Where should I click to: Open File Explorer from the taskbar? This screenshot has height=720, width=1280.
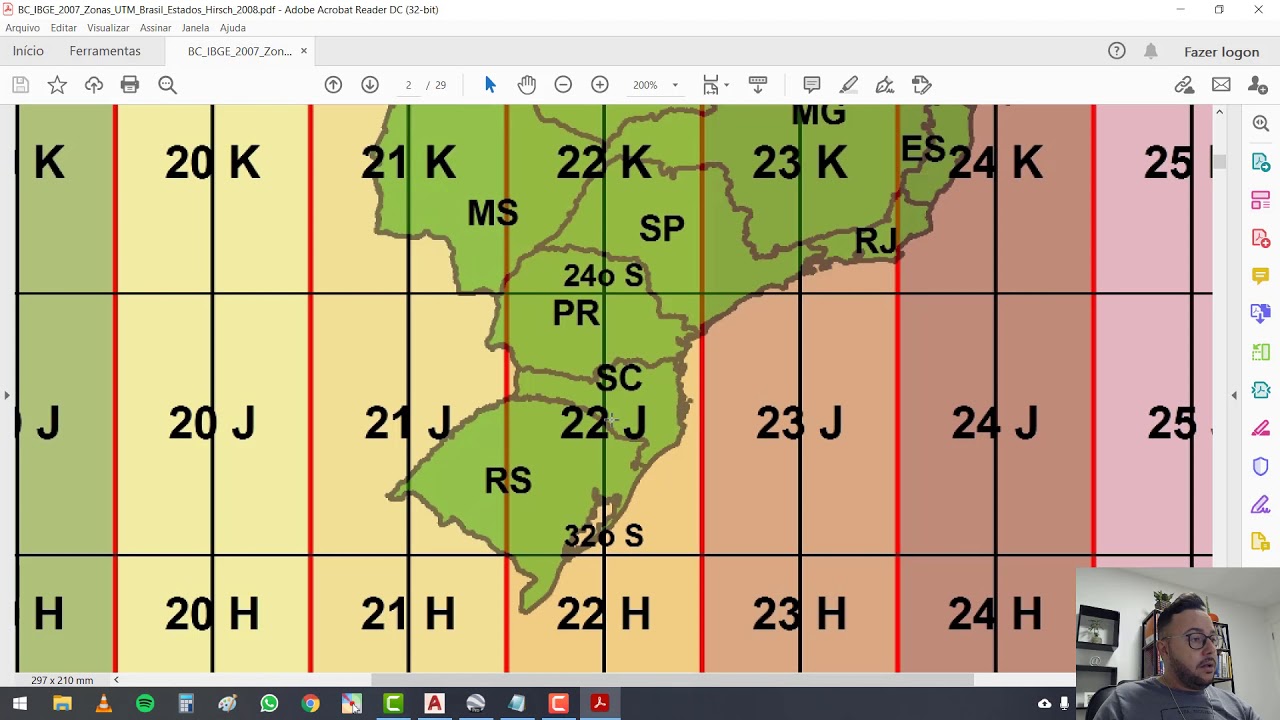[x=62, y=704]
